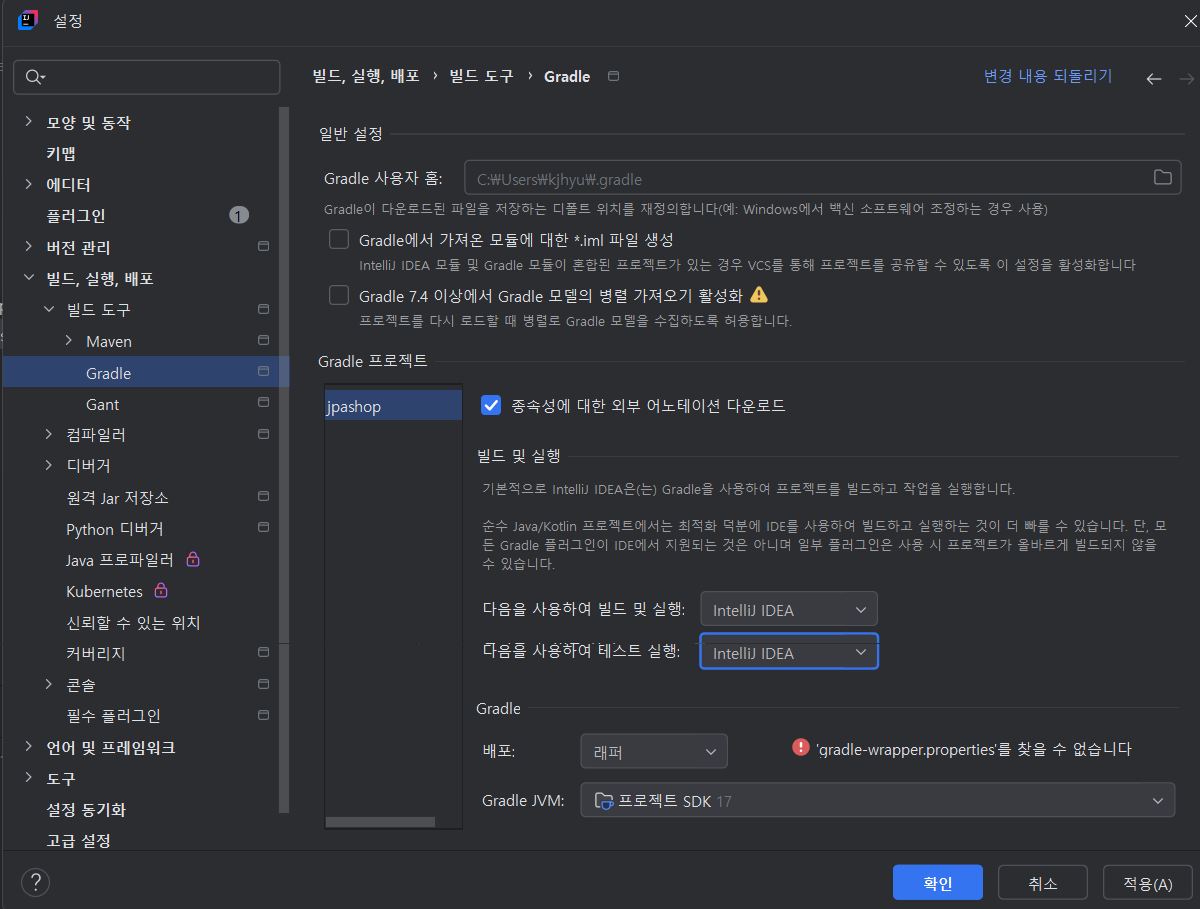Click the project marker icon on 커버리지 row
The width and height of the screenshot is (1200, 909).
(263, 652)
